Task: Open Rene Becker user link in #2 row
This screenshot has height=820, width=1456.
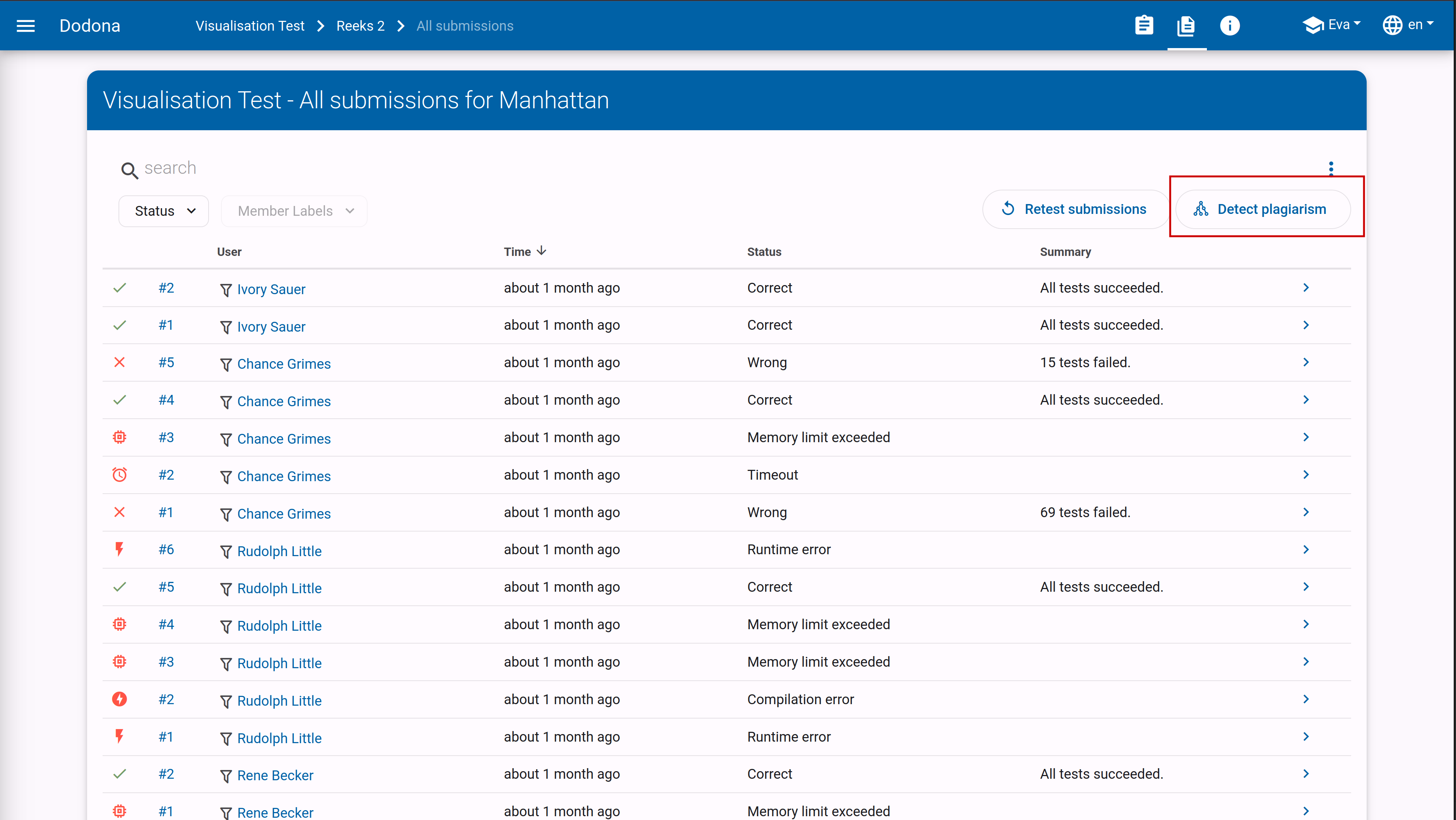Action: (275, 775)
